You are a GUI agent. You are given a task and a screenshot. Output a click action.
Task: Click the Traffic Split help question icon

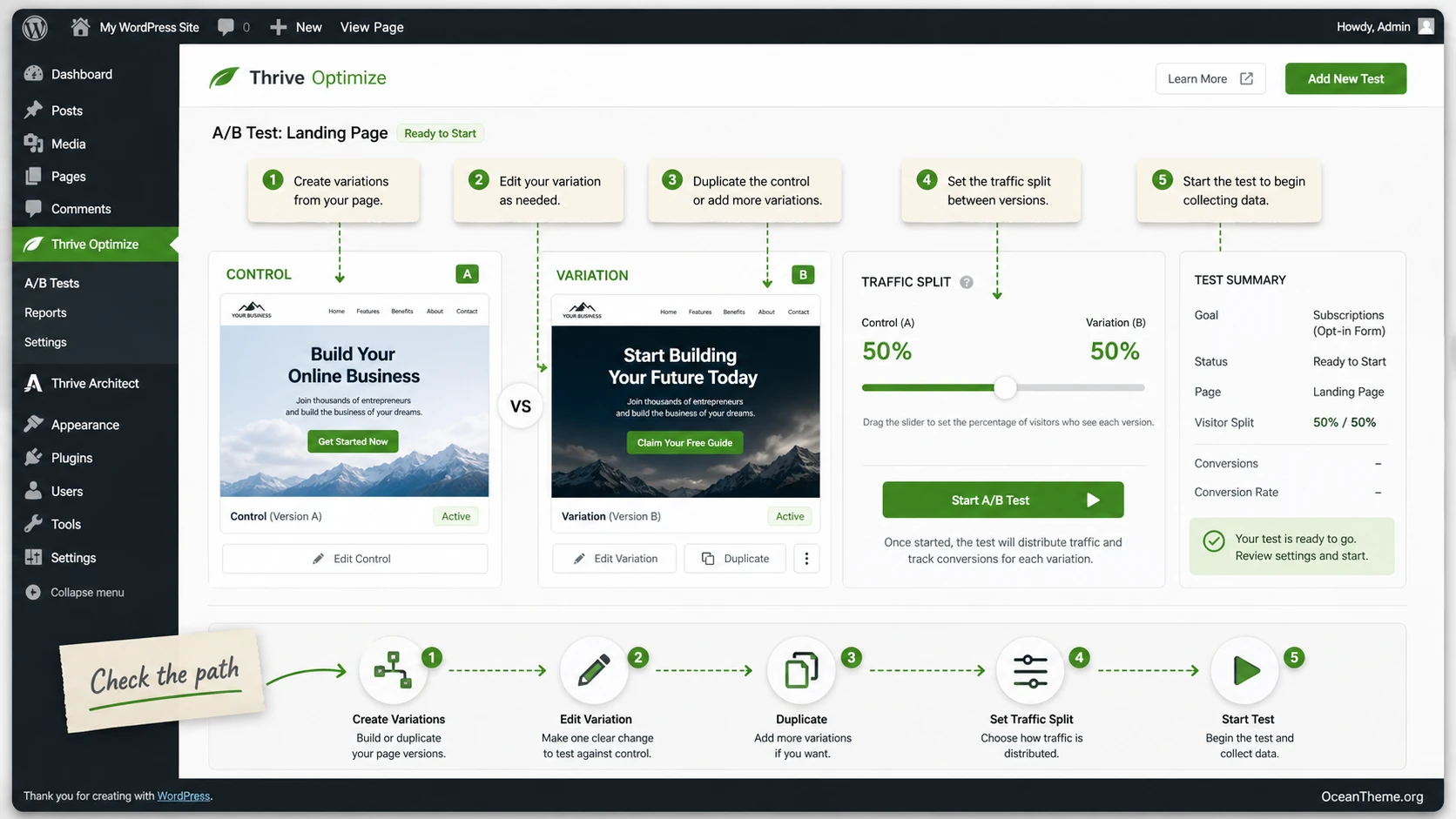coord(967,282)
